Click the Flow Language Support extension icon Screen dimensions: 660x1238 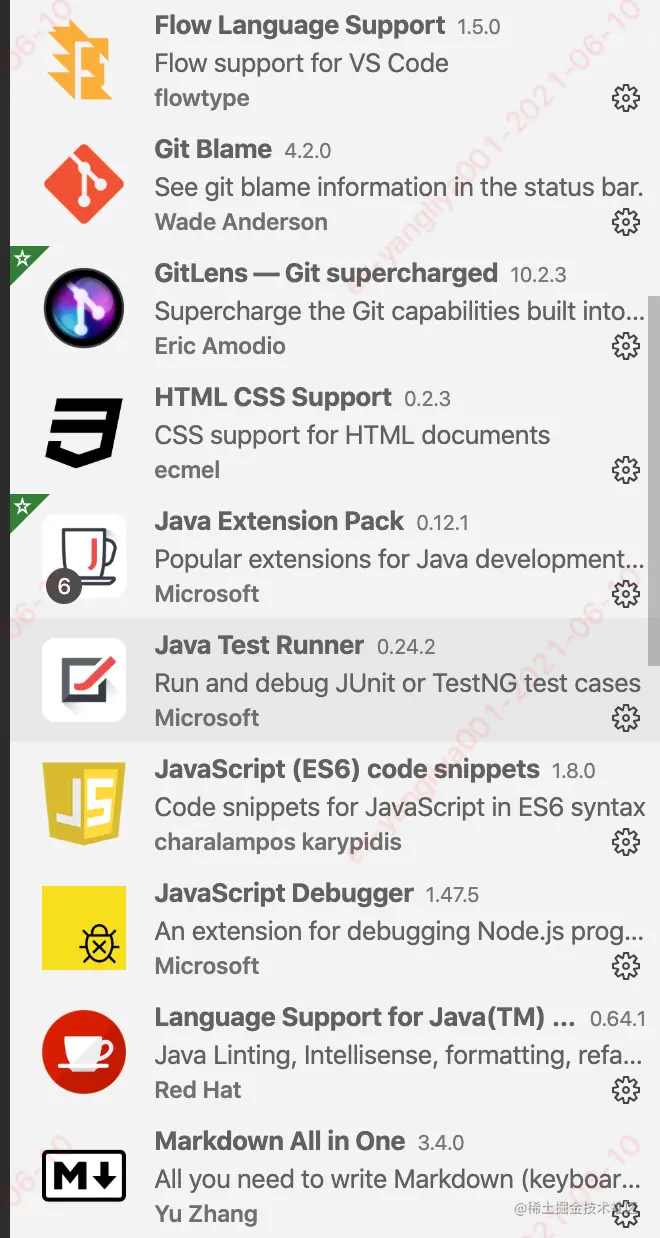click(80, 60)
